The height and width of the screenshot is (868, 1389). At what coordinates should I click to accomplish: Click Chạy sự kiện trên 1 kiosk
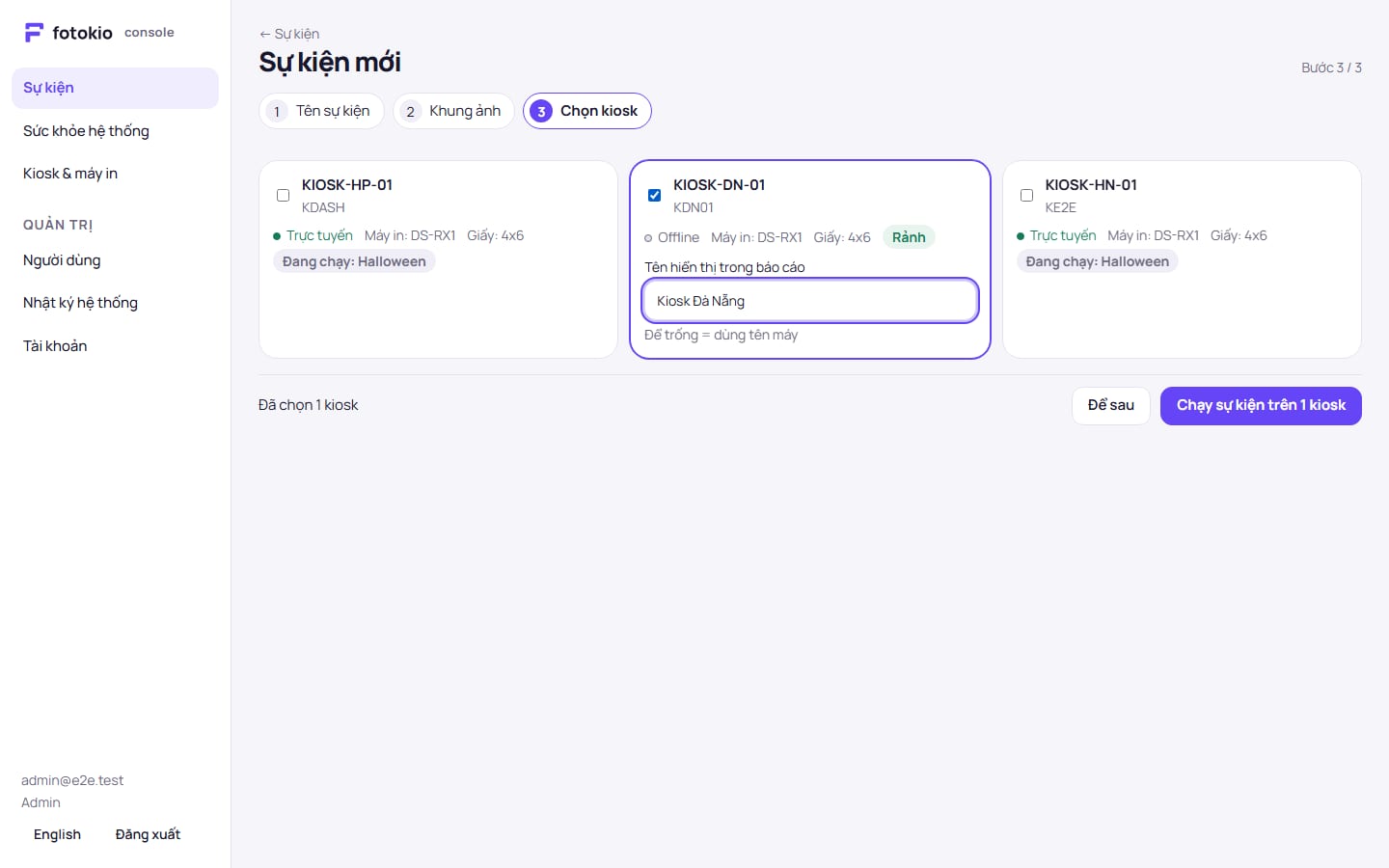1261,406
